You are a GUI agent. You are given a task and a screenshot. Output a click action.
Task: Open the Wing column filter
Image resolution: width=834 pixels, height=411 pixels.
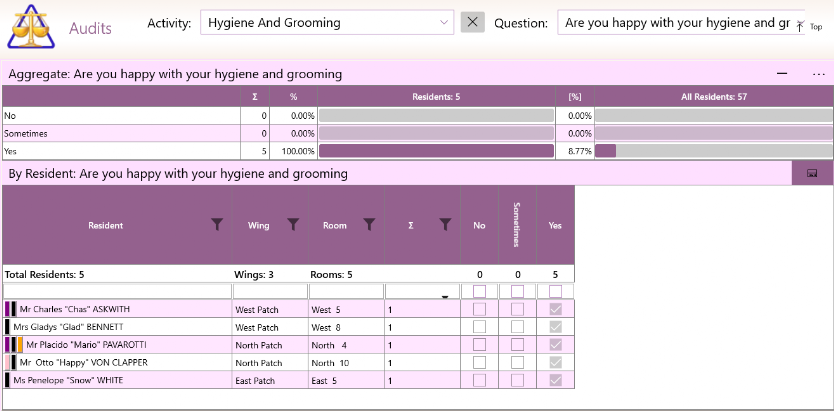[x=293, y=225]
